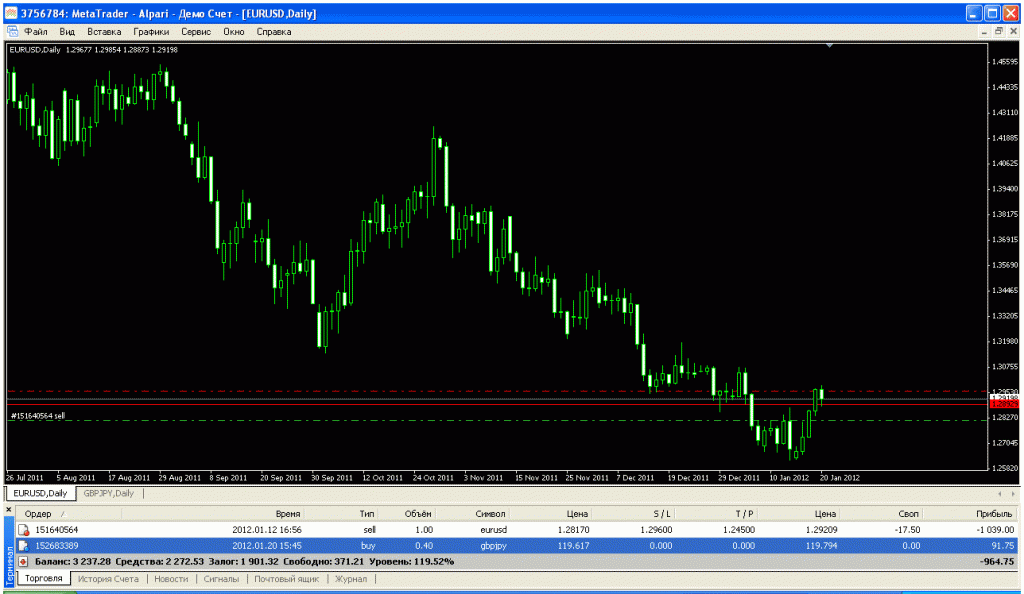This screenshot has height=594, width=1024.
Task: Restore the inner chart window
Action: [997, 32]
